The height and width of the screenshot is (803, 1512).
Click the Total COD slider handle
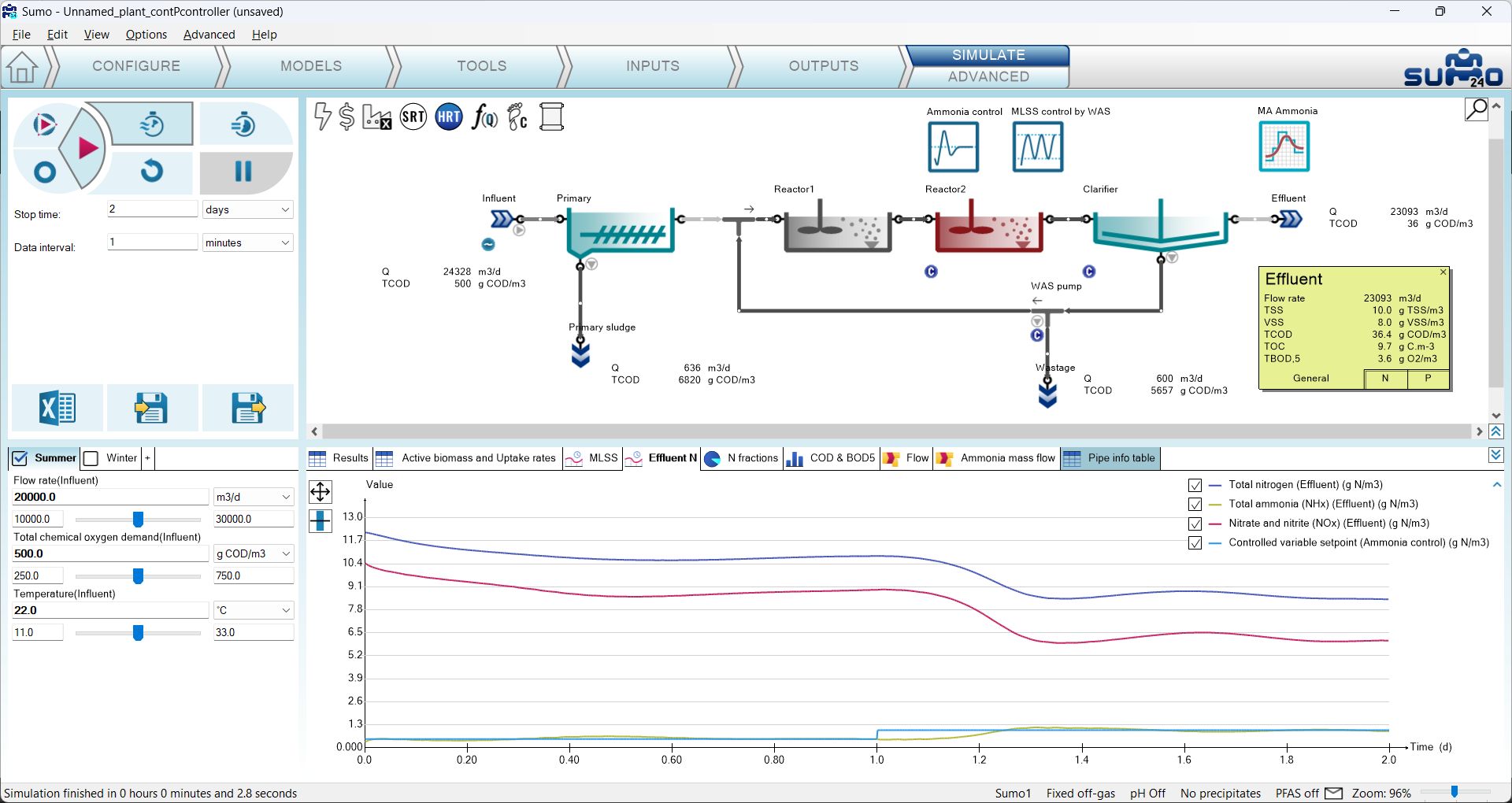pyautogui.click(x=138, y=576)
